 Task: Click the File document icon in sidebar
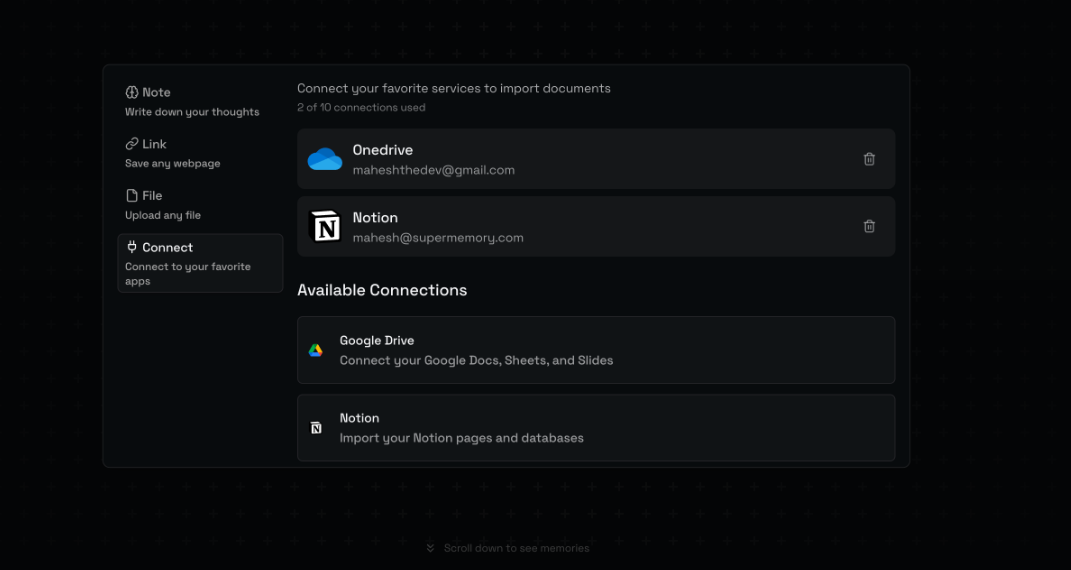[132, 196]
